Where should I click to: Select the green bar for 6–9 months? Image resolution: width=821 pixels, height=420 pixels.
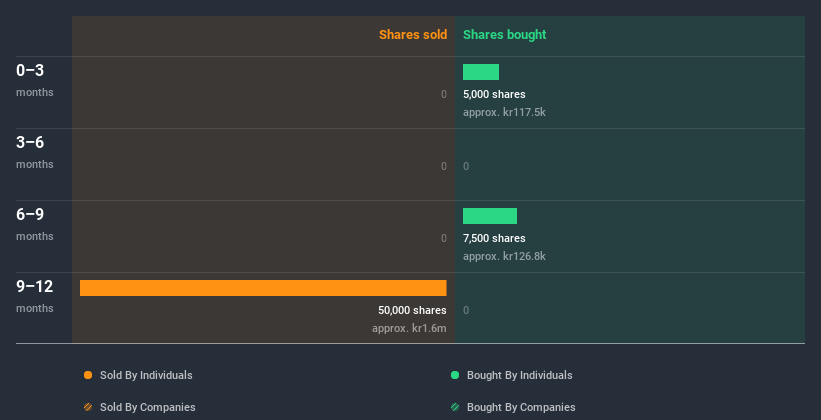490,216
